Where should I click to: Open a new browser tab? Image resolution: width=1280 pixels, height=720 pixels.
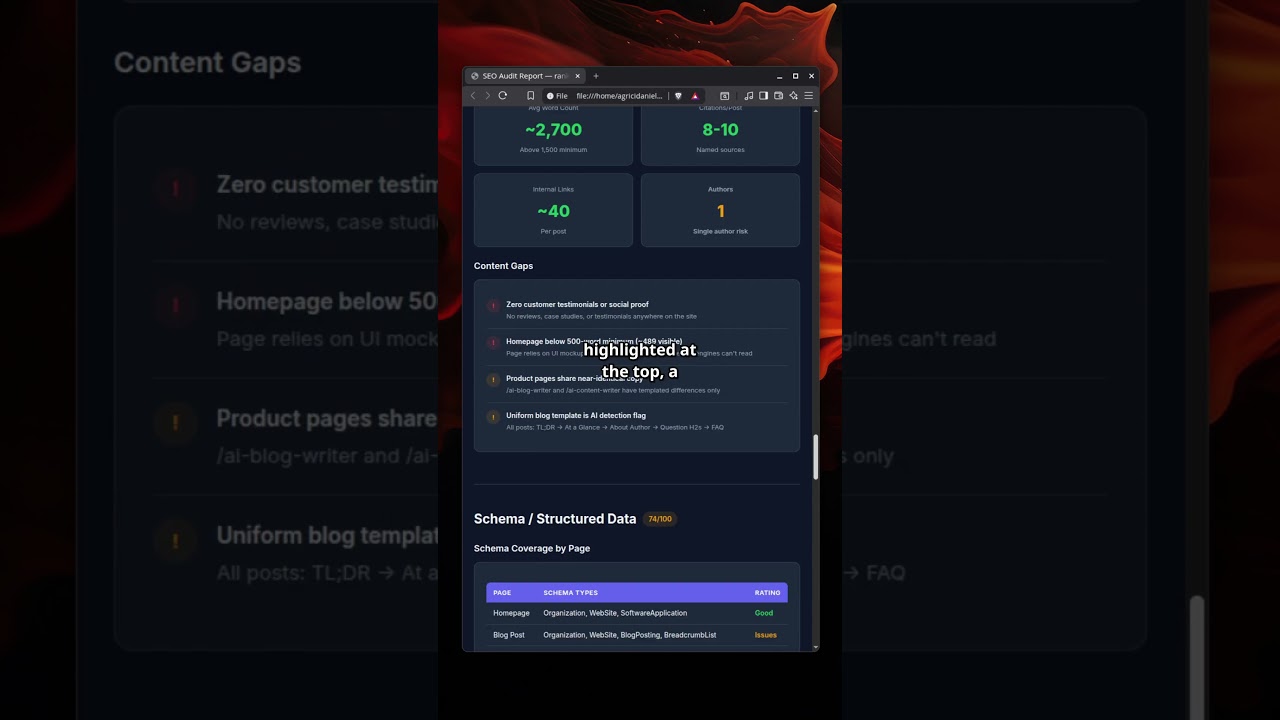[596, 76]
